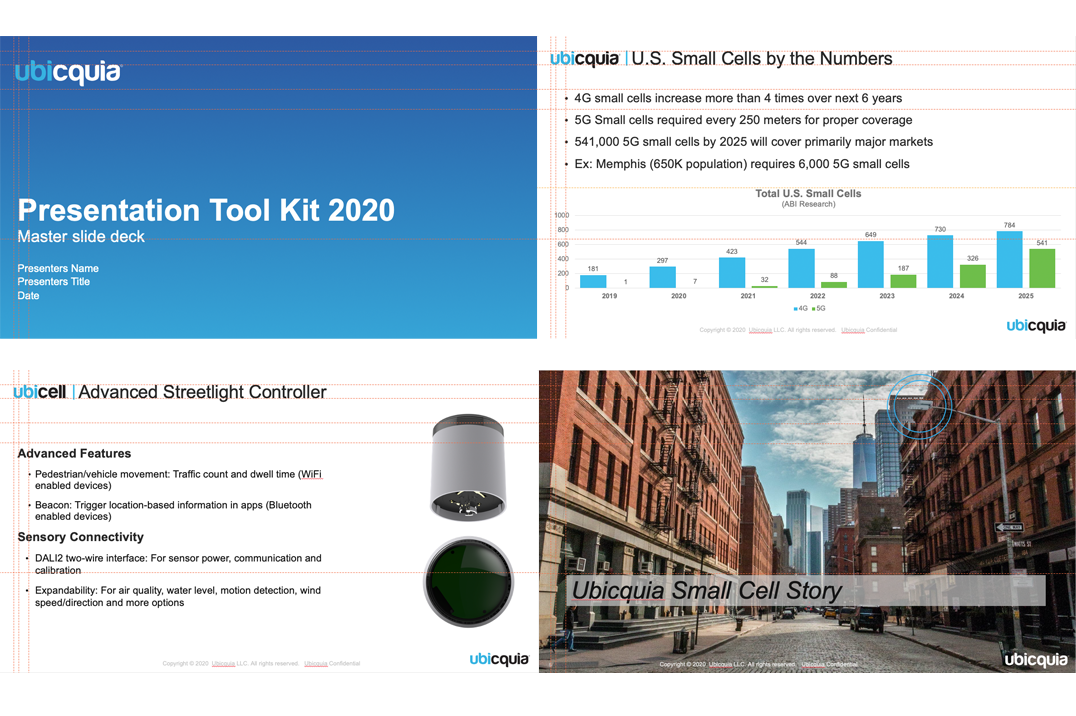Click the copyright footer on small cells slide

(798, 330)
